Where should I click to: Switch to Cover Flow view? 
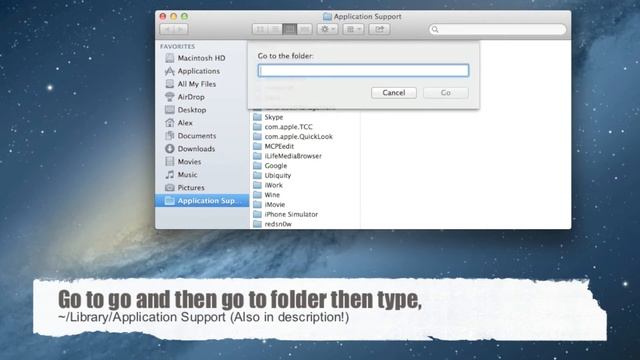coord(304,29)
